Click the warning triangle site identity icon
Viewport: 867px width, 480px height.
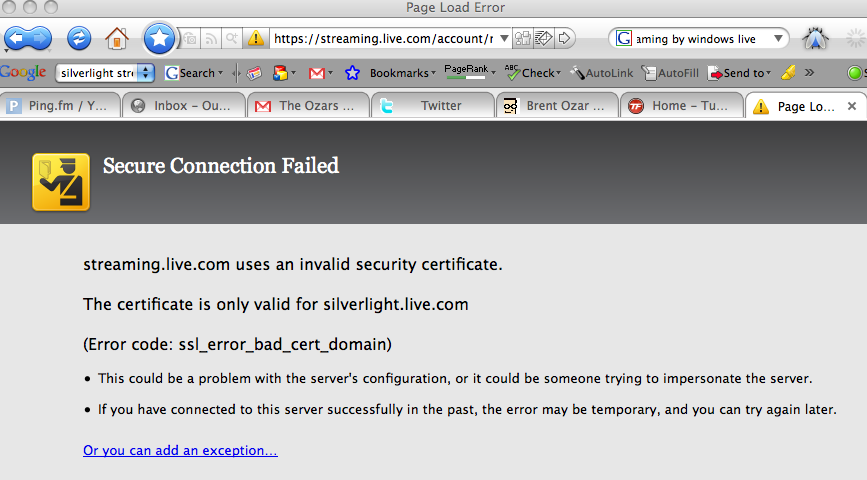point(257,39)
